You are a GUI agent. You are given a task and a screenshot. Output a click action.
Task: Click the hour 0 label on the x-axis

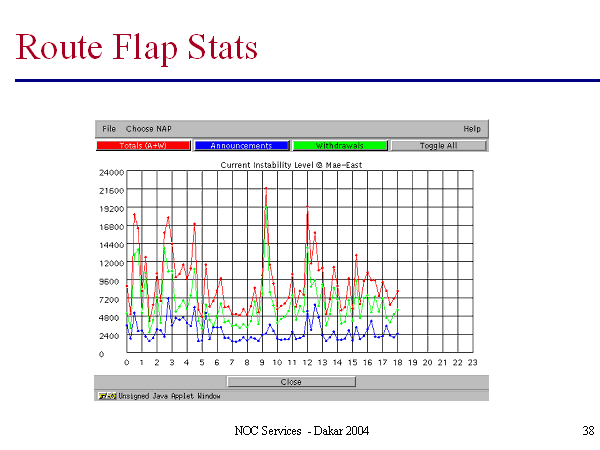click(126, 362)
